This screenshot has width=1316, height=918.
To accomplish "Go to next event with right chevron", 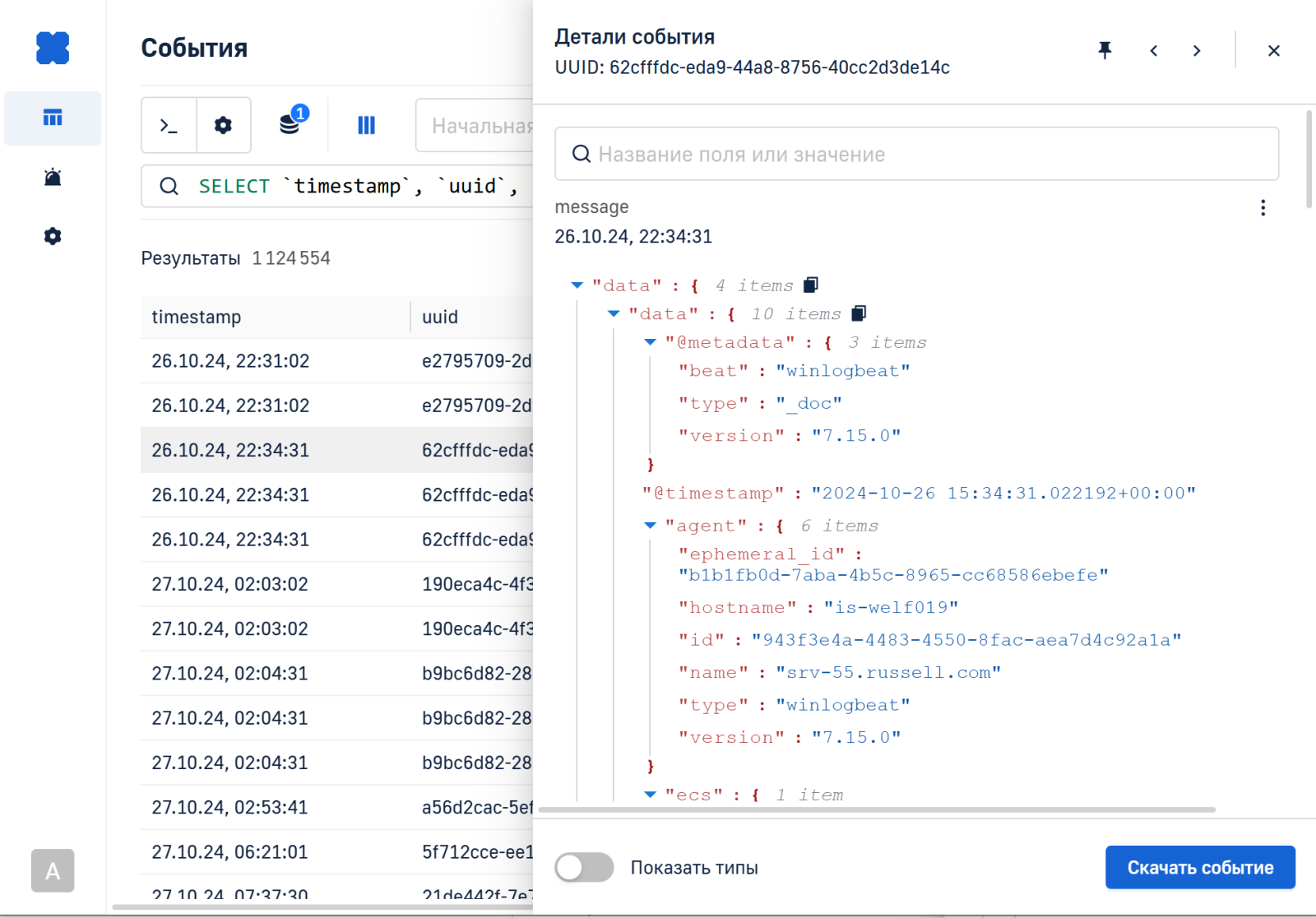I will [1197, 51].
